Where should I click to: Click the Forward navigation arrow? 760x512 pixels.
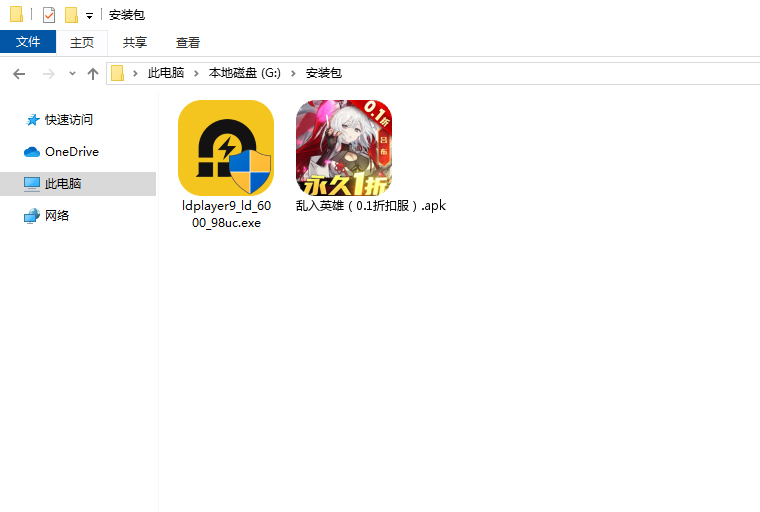point(48,74)
